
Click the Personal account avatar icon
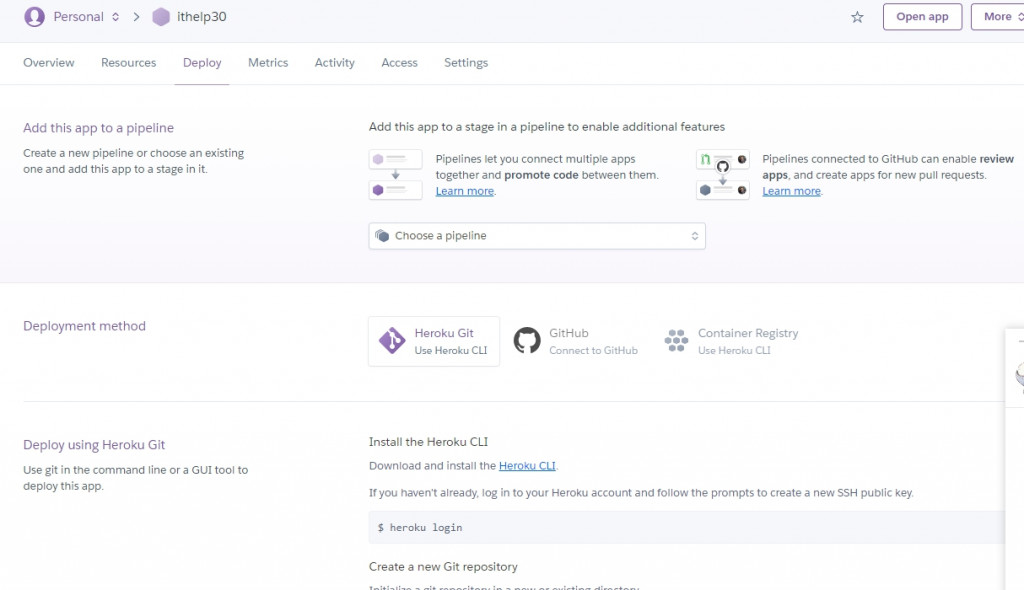(35, 16)
